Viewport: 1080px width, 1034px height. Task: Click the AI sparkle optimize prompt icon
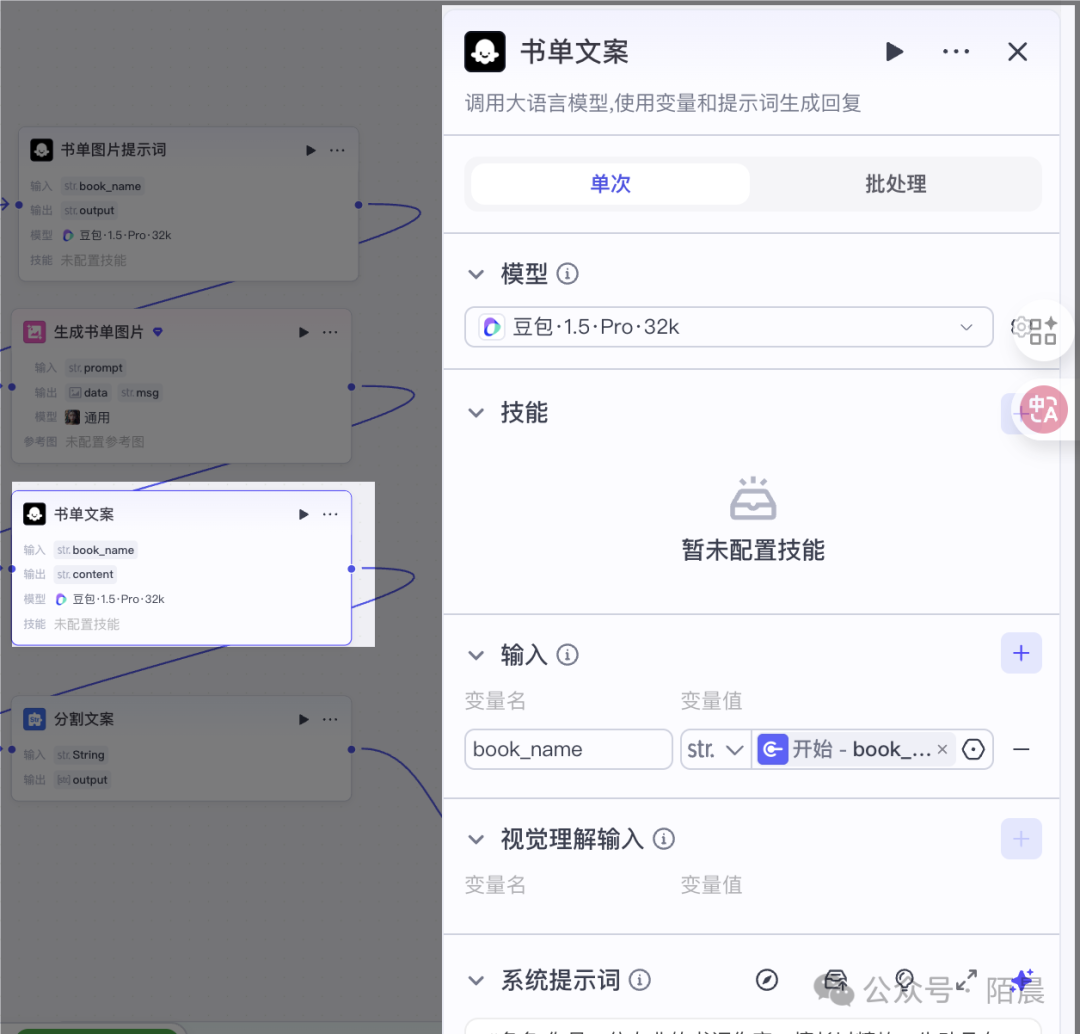click(1022, 980)
